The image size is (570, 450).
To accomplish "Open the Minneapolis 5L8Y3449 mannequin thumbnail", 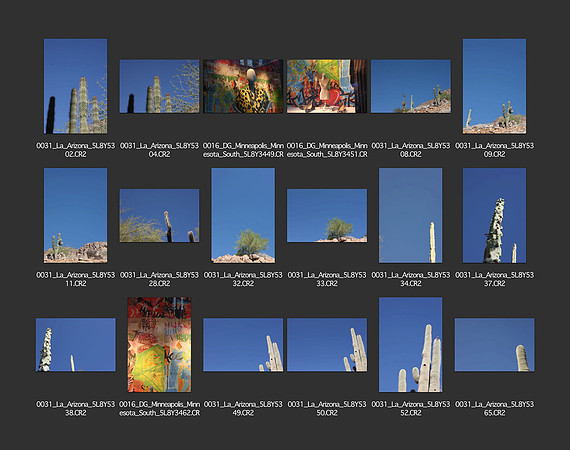I will click(243, 86).
